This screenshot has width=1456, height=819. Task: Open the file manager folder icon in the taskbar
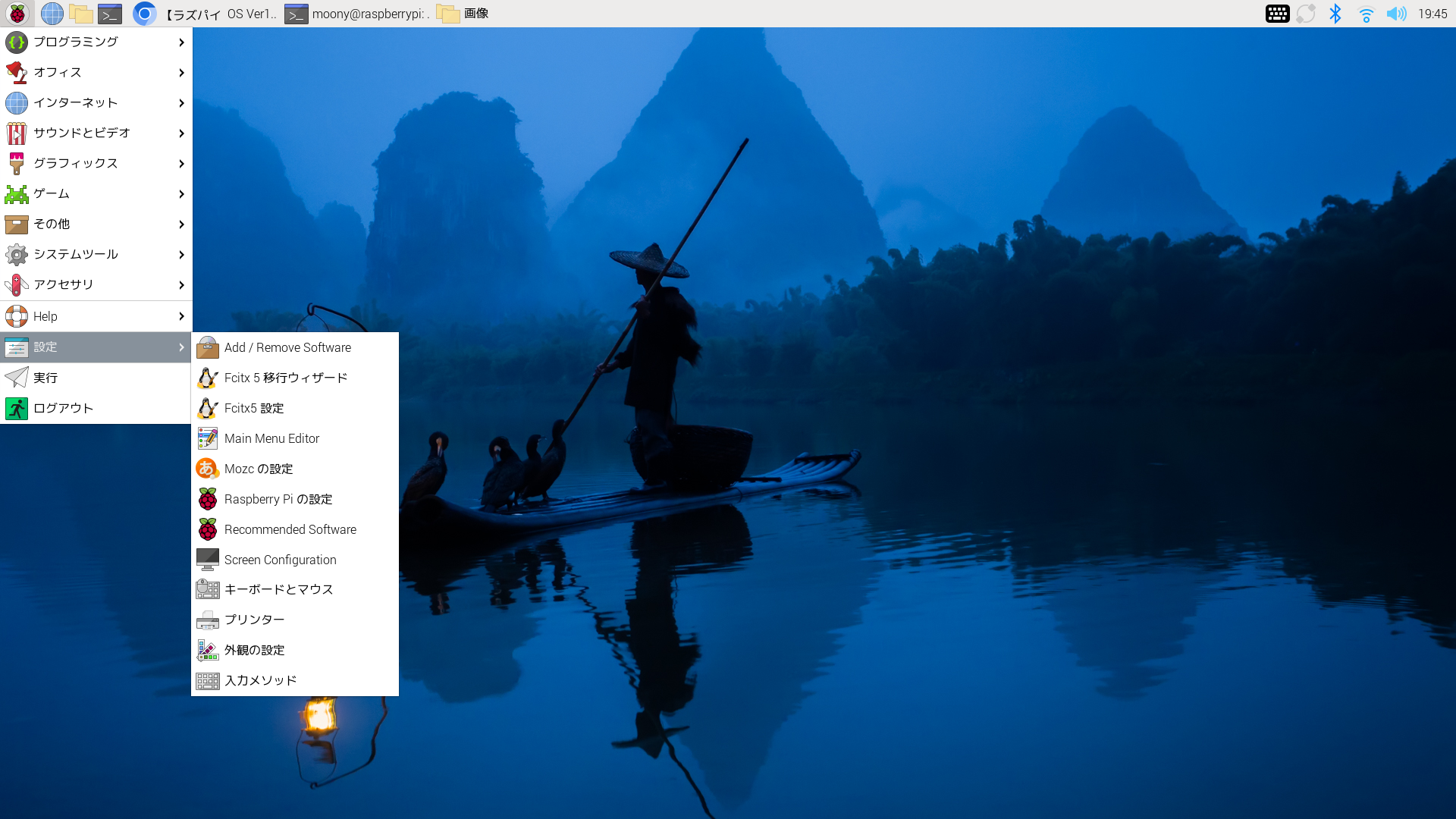pyautogui.click(x=81, y=14)
